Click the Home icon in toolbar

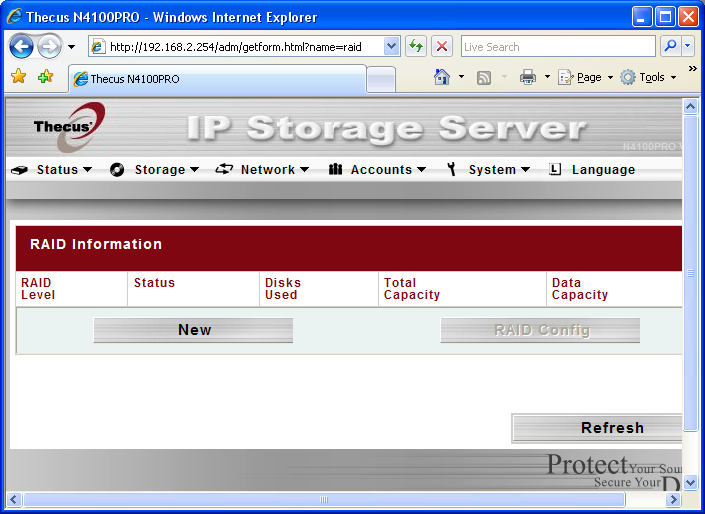tap(442, 77)
